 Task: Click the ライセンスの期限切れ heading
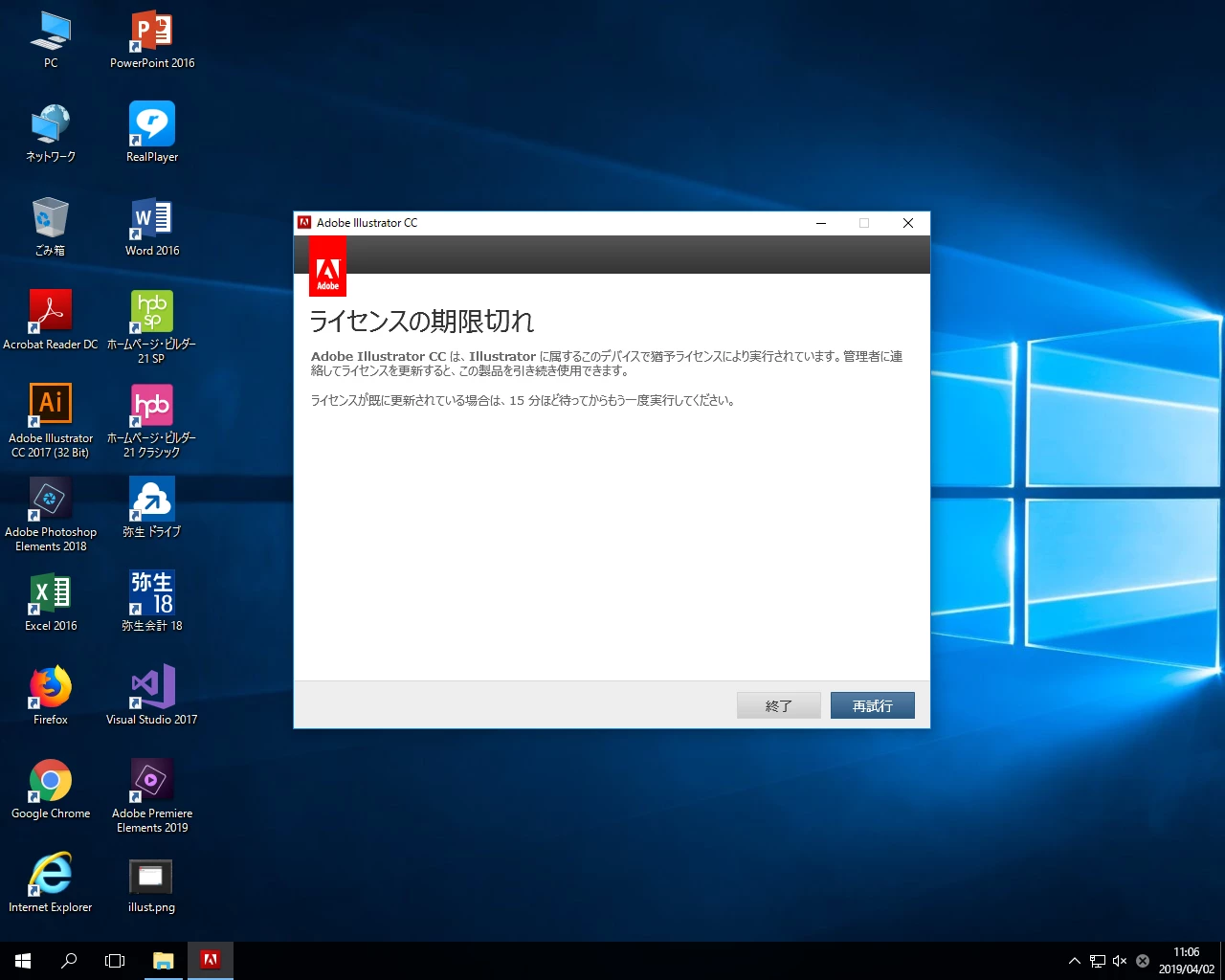(421, 322)
